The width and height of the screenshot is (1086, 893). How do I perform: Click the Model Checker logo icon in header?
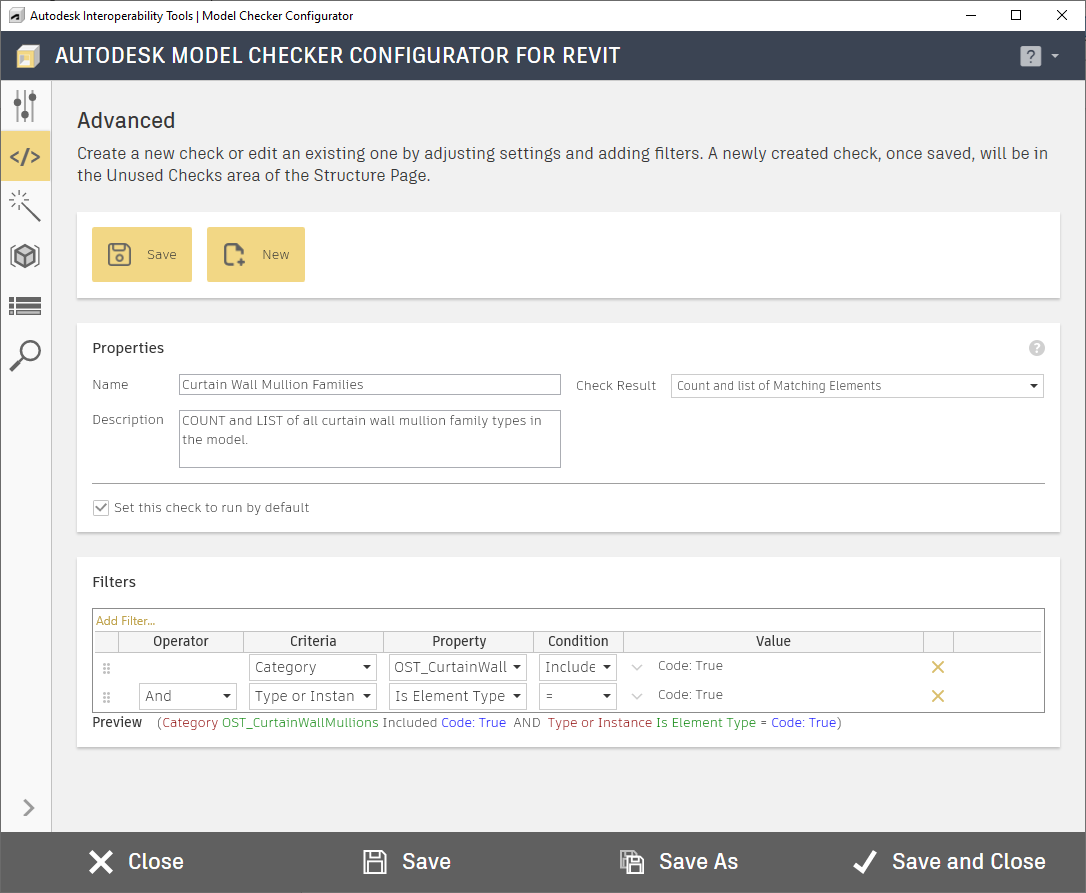[x=28, y=56]
